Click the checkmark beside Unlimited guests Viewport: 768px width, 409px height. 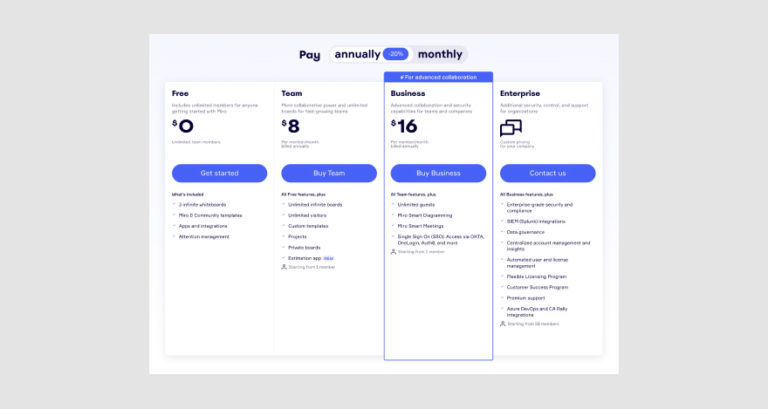tap(393, 204)
